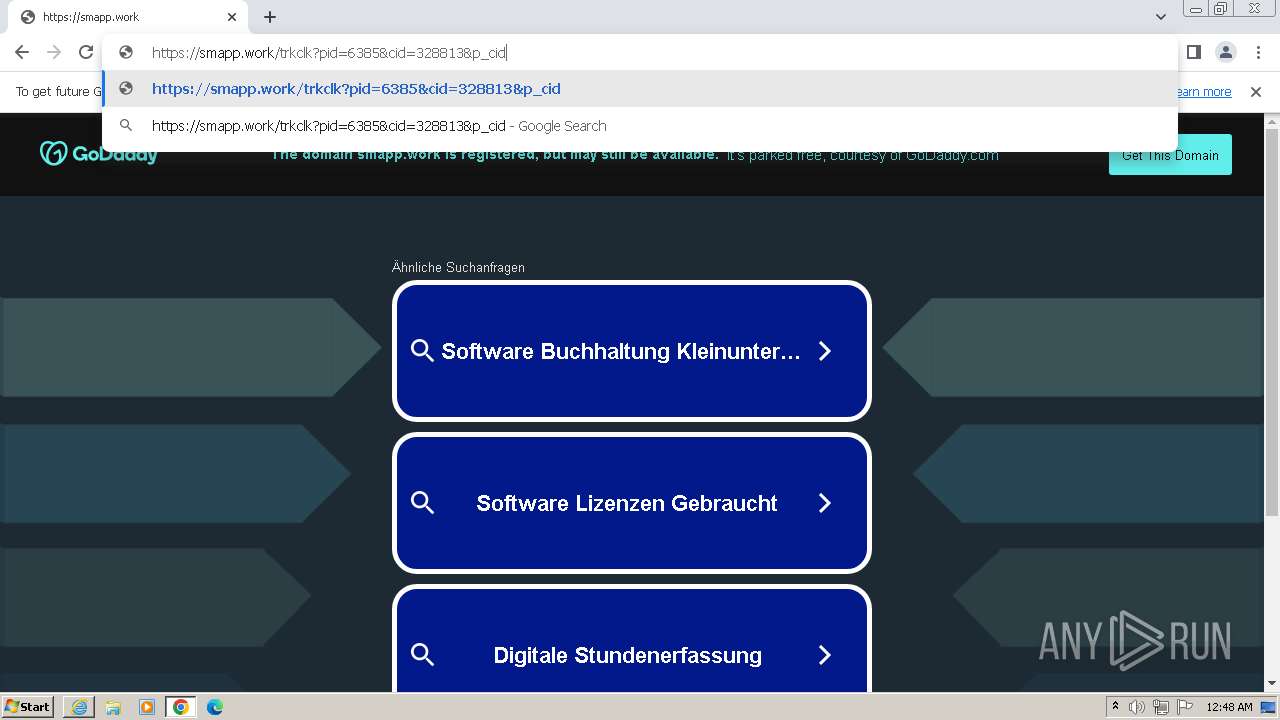The image size is (1280, 720).
Task: Launch Microsoft Edge from taskbar
Action: click(x=215, y=707)
